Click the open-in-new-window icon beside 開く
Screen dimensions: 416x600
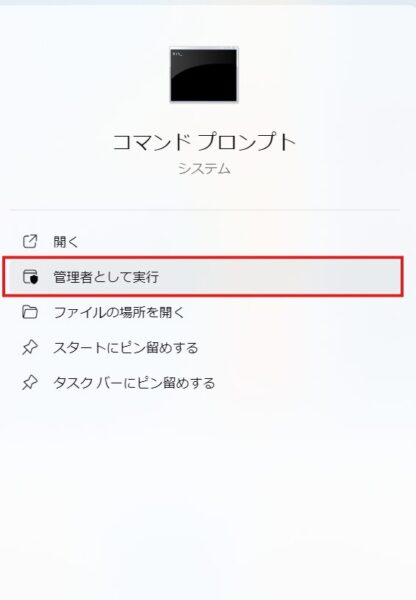pyautogui.click(x=30, y=241)
